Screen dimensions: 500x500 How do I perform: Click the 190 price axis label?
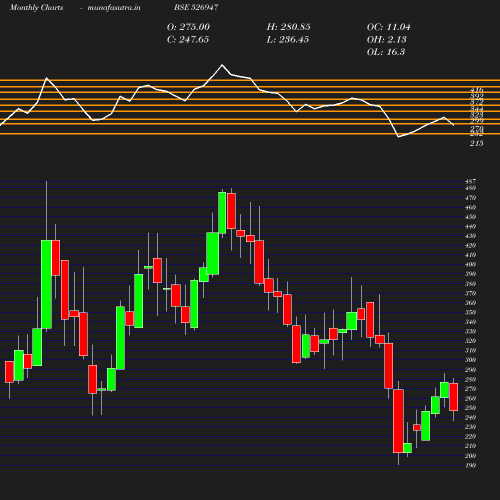[471, 465]
